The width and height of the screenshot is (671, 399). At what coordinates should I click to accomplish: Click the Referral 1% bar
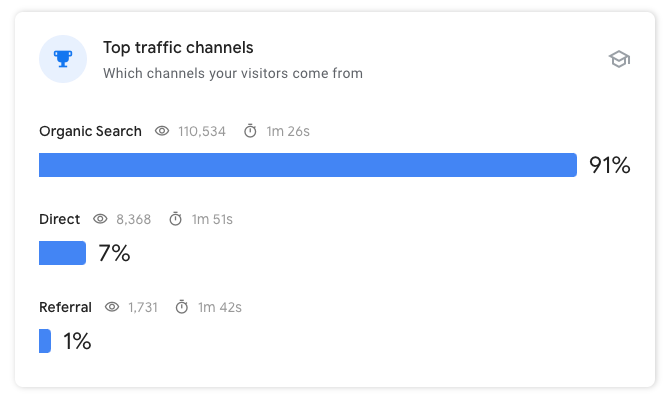click(45, 341)
